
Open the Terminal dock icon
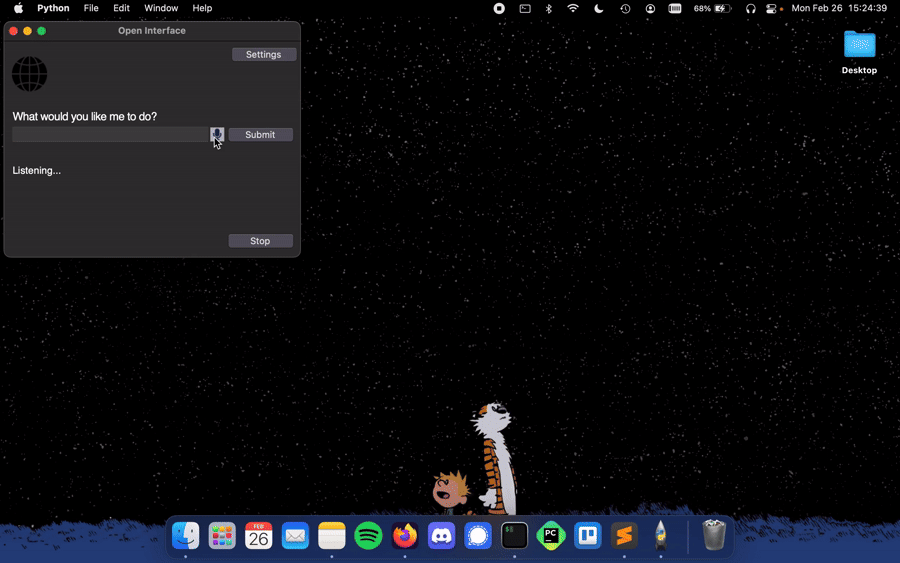[514, 535]
